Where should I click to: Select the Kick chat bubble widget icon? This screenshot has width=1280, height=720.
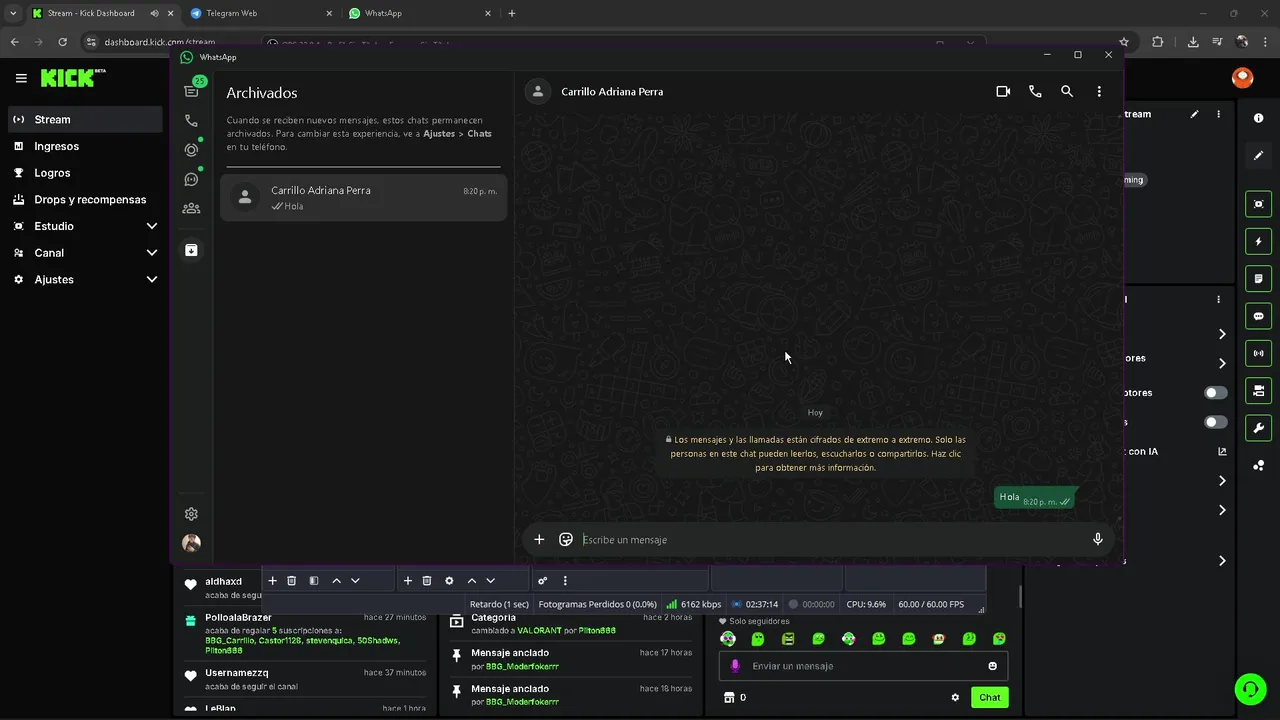[x=1258, y=316]
